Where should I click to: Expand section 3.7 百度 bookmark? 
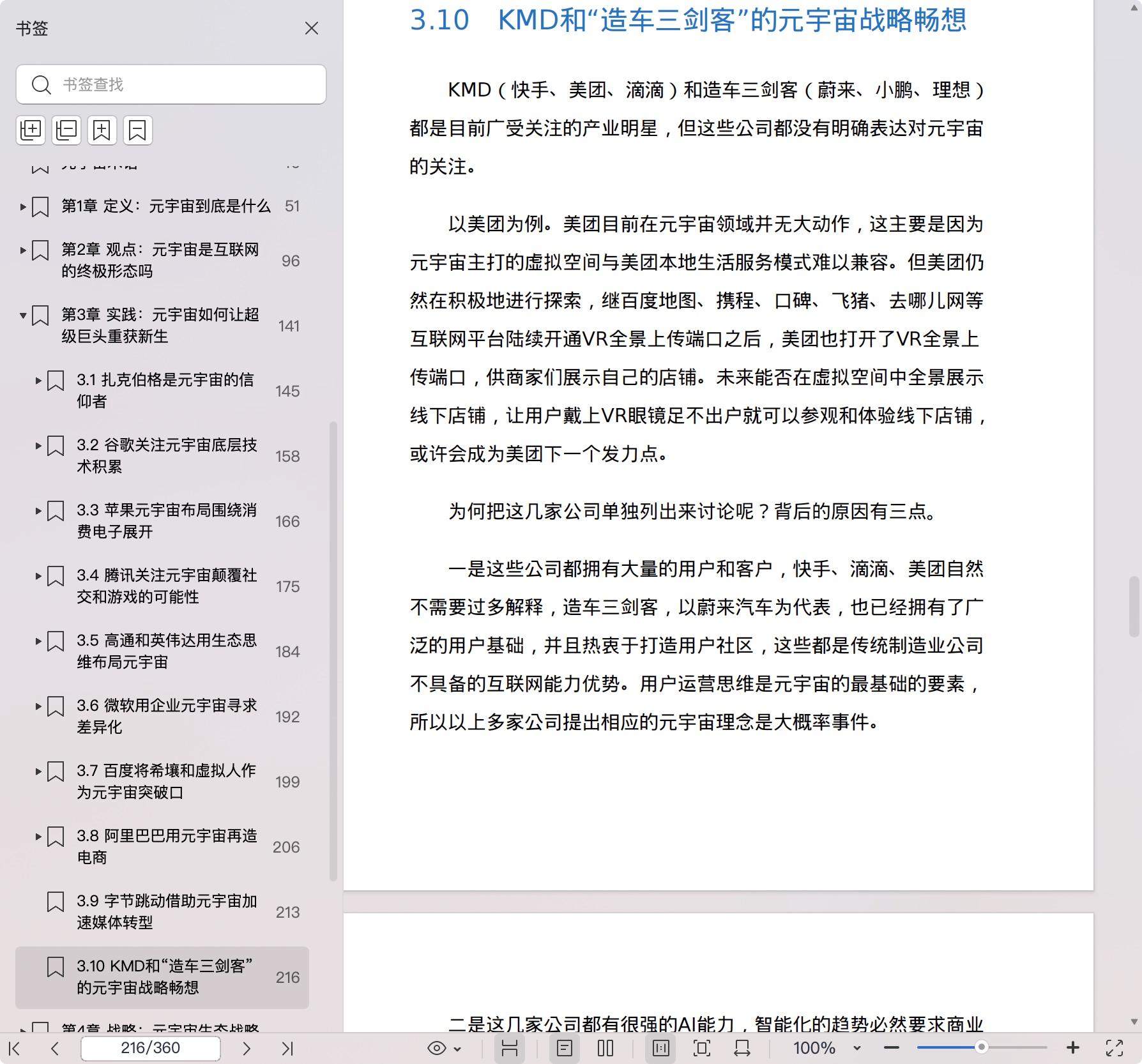pyautogui.click(x=38, y=771)
